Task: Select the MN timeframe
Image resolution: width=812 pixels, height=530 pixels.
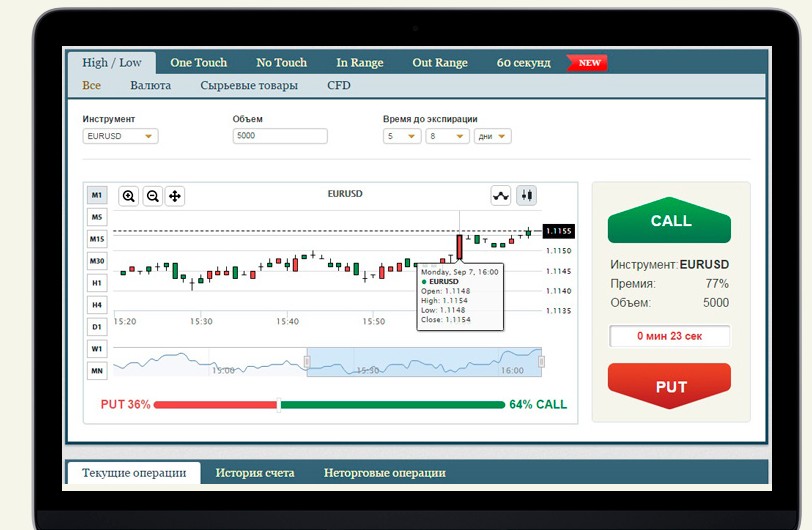Action: pos(97,371)
